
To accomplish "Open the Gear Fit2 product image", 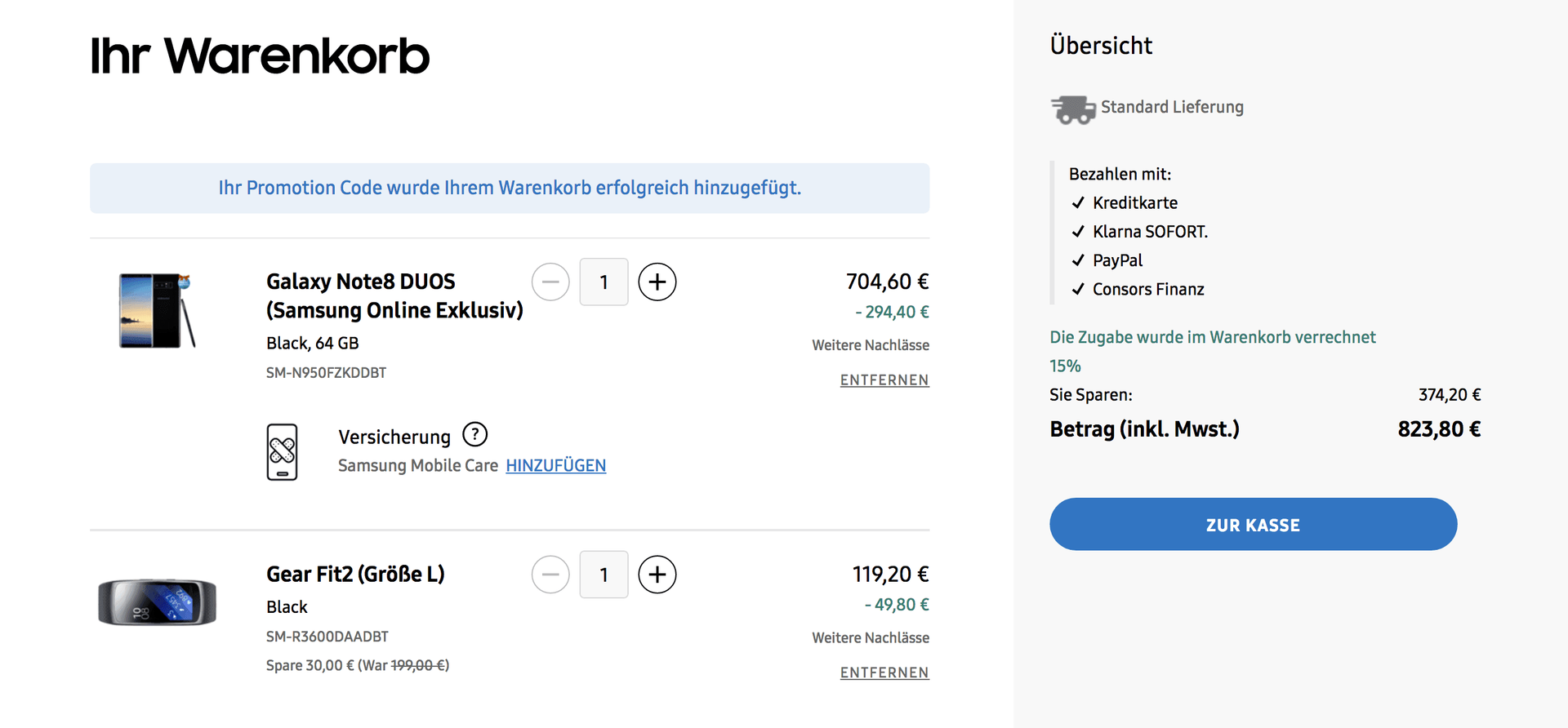I will tap(157, 602).
